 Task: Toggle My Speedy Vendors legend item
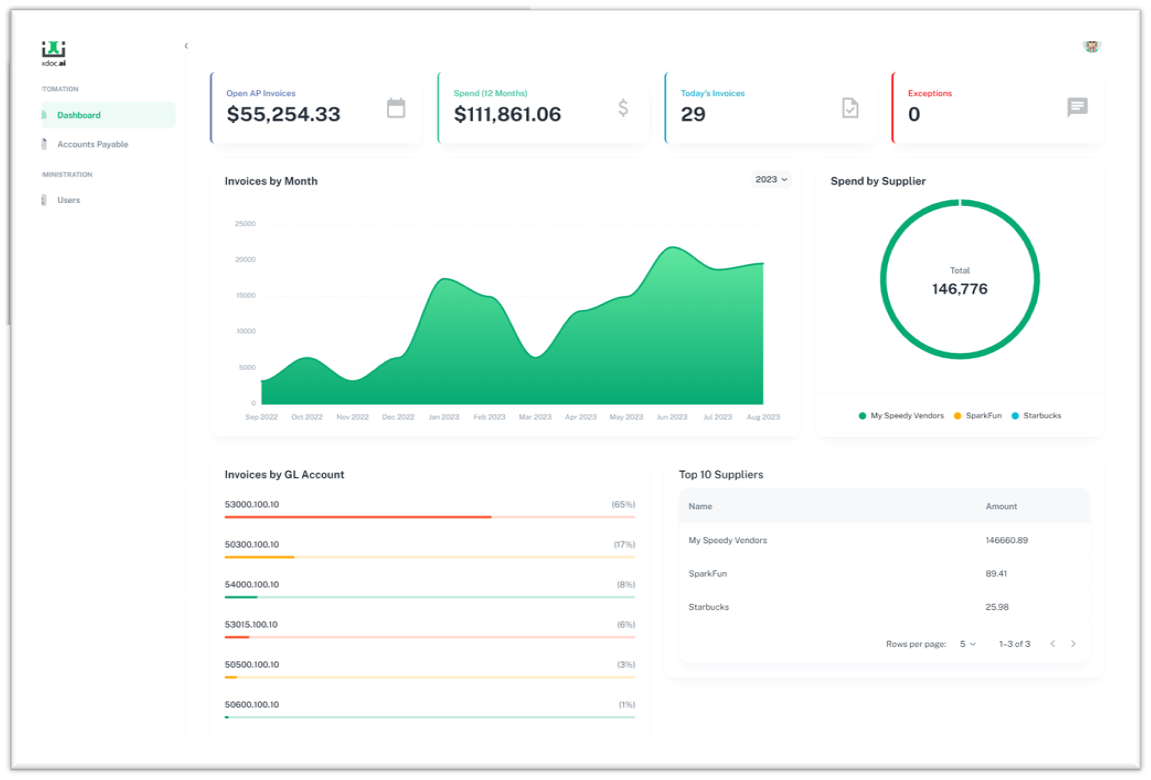(901, 416)
